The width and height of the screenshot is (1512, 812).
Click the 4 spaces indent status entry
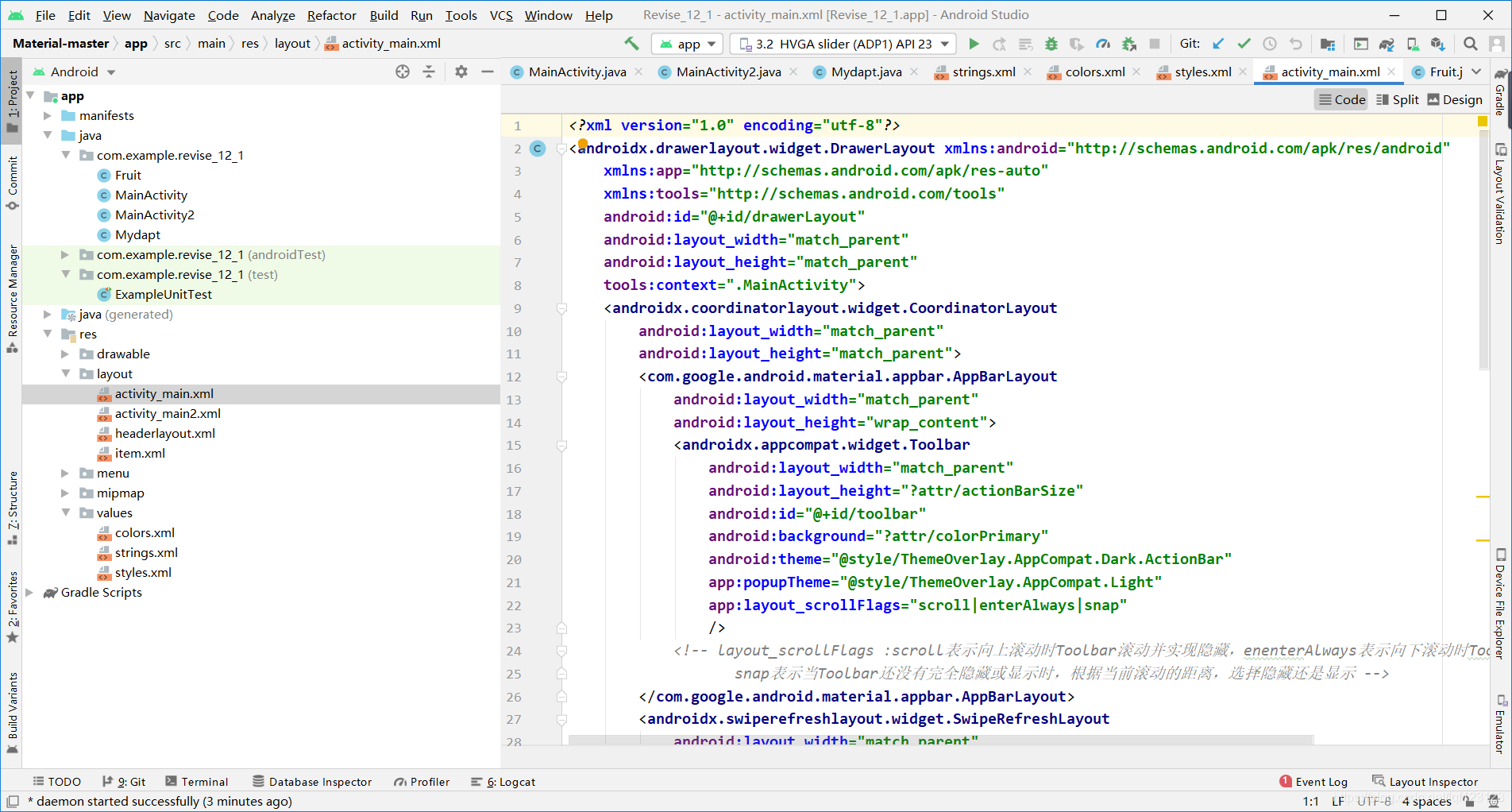coord(1427,801)
